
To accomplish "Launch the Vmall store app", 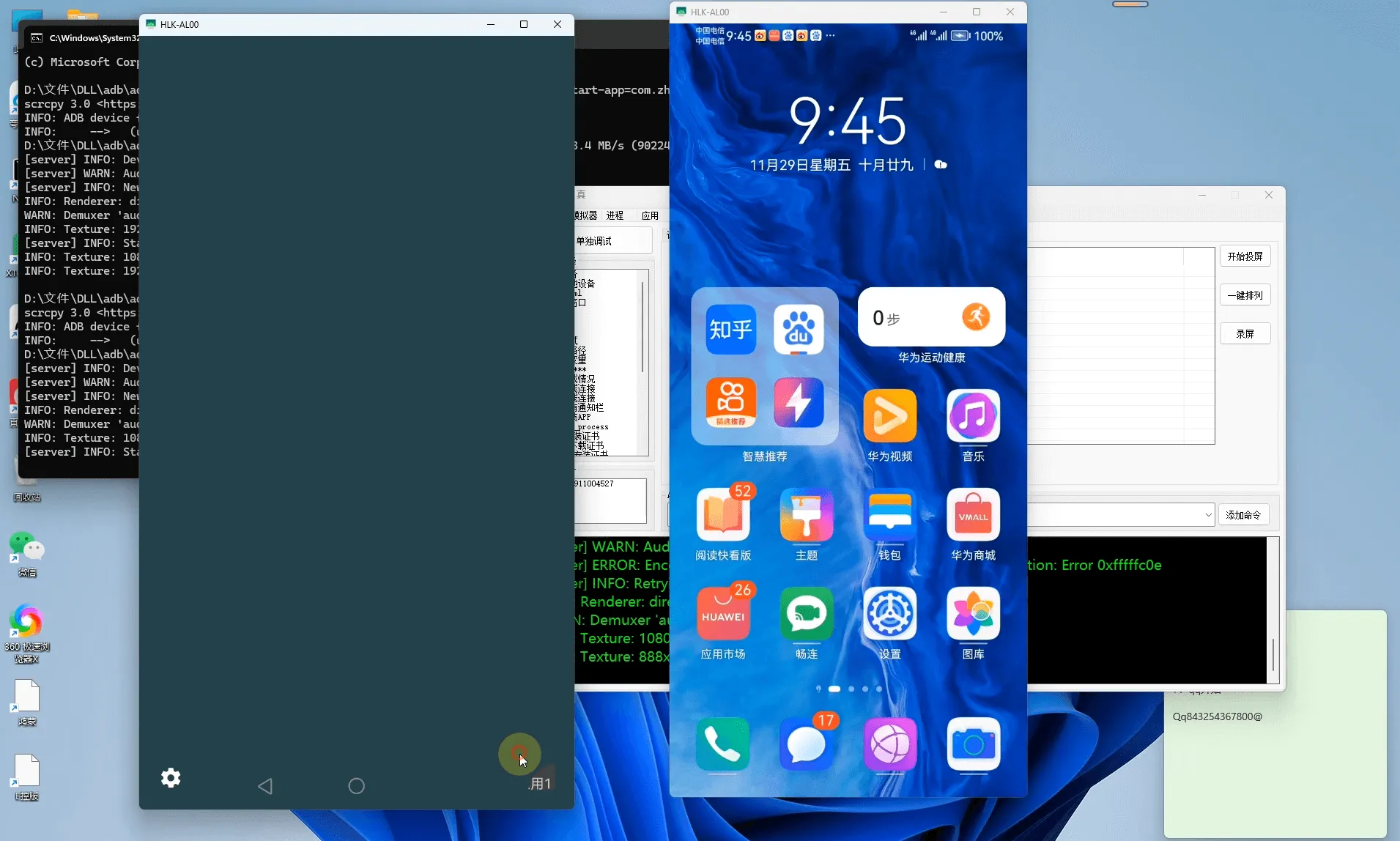I will [x=973, y=515].
